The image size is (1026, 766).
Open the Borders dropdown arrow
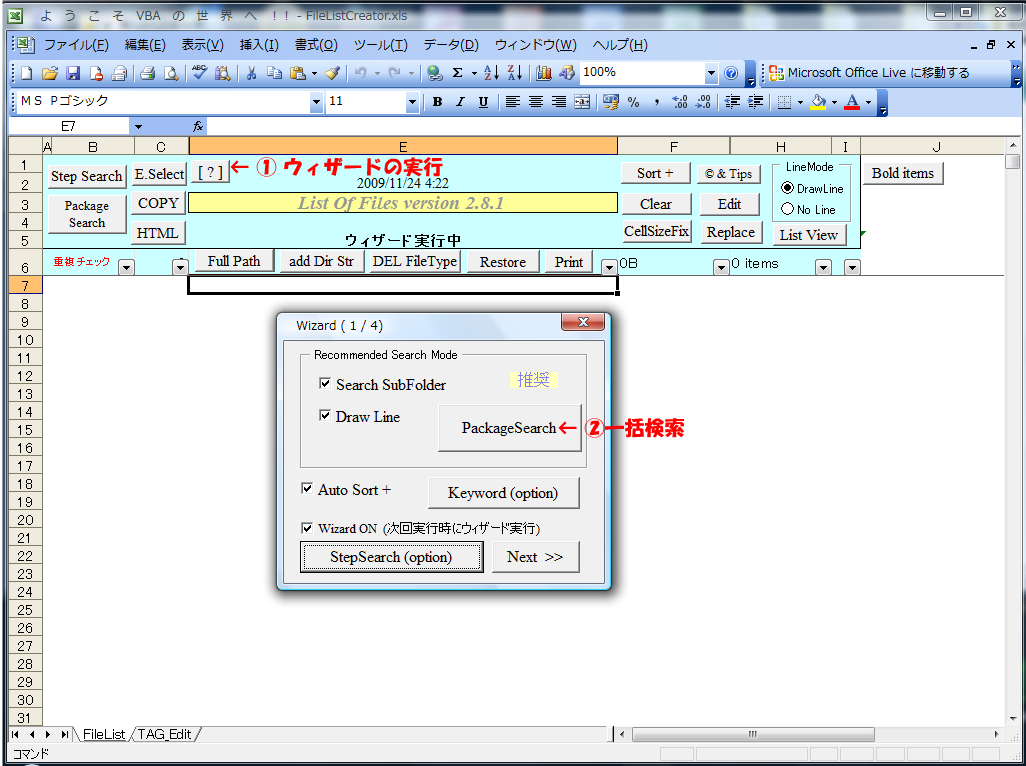coord(800,102)
